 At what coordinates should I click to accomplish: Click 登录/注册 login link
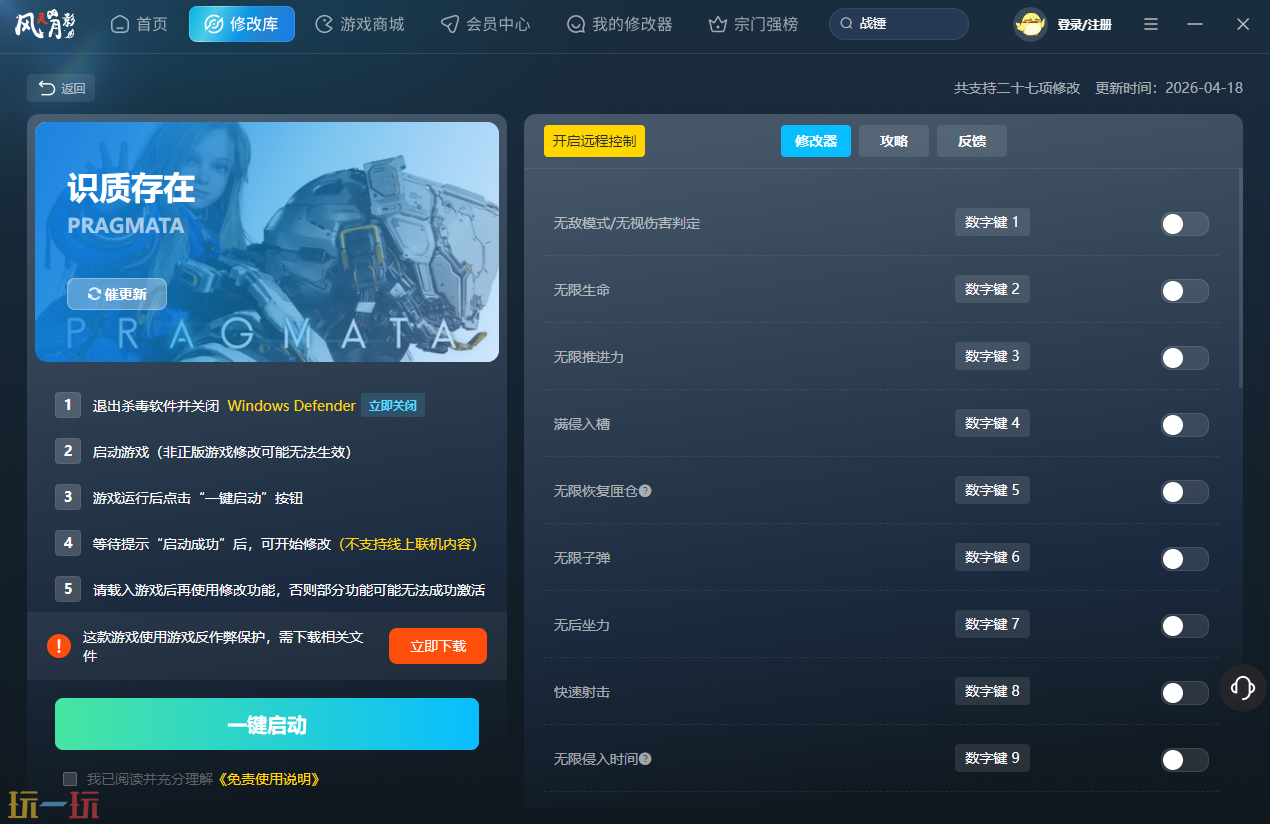tap(1084, 25)
